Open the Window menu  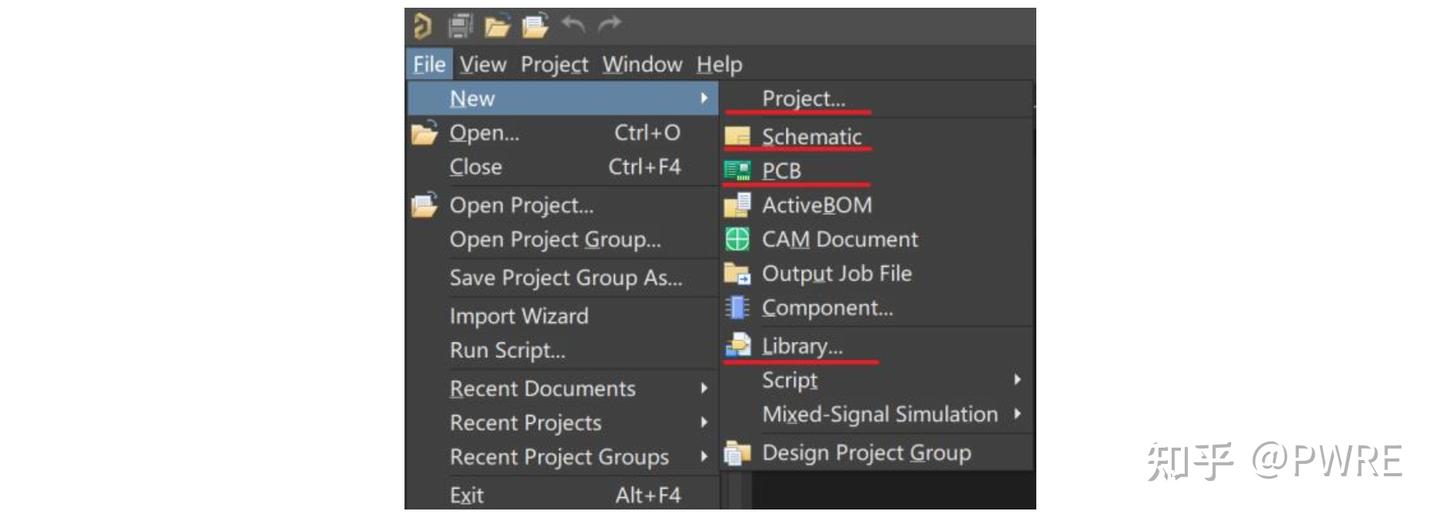[x=642, y=64]
